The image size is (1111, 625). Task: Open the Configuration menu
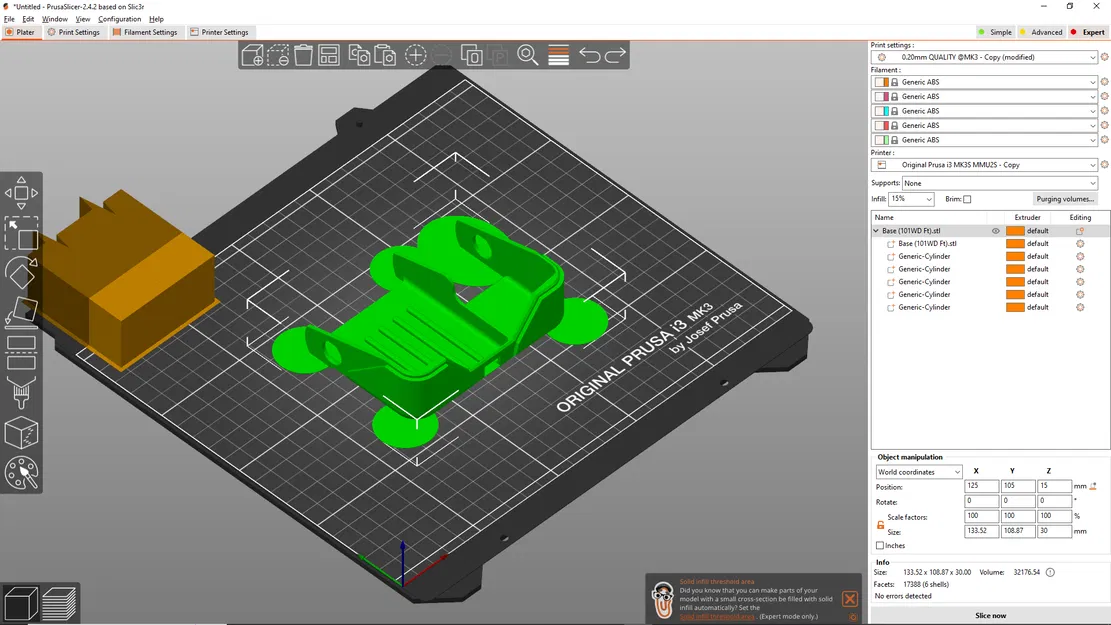pos(119,19)
